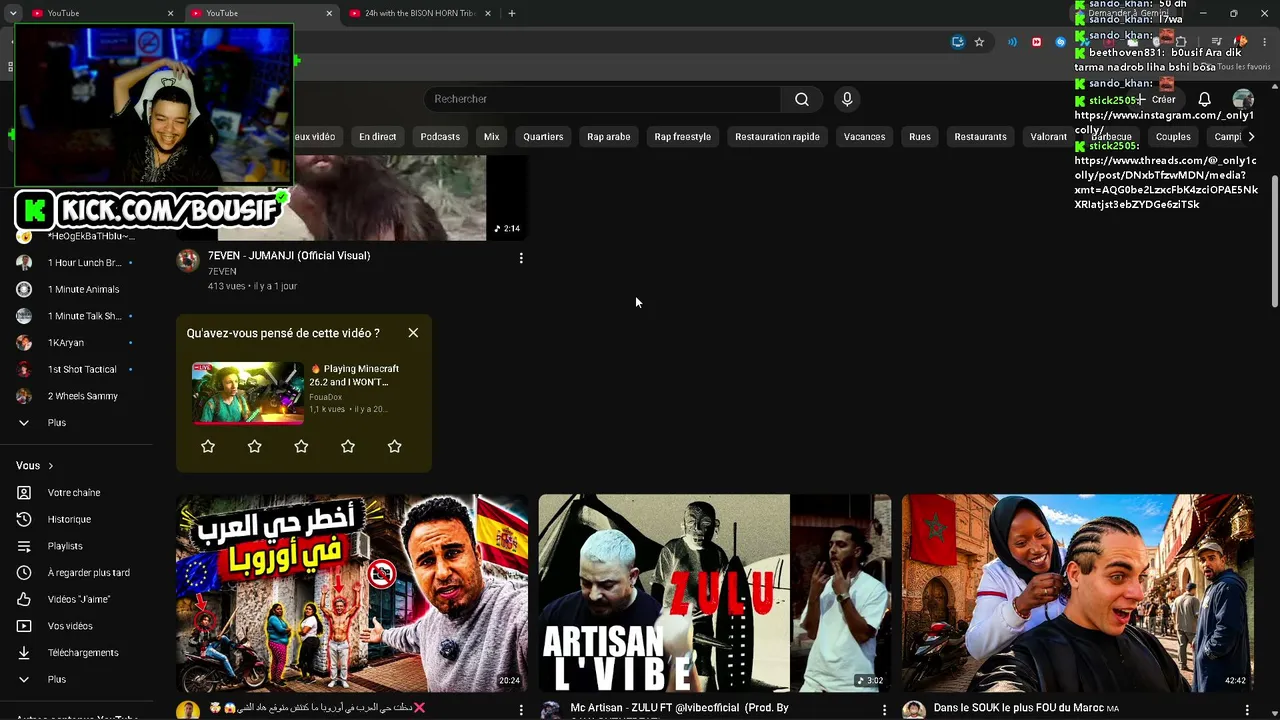
Task: Play the Artisan L'Vibe ZULU thumbnail
Action: pyautogui.click(x=714, y=593)
